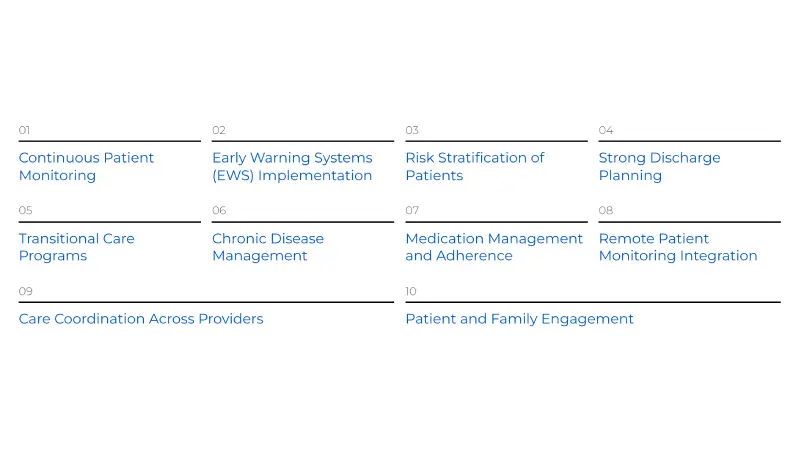Click the 04 section number
Screen dimensions: 800x460
pos(606,130)
